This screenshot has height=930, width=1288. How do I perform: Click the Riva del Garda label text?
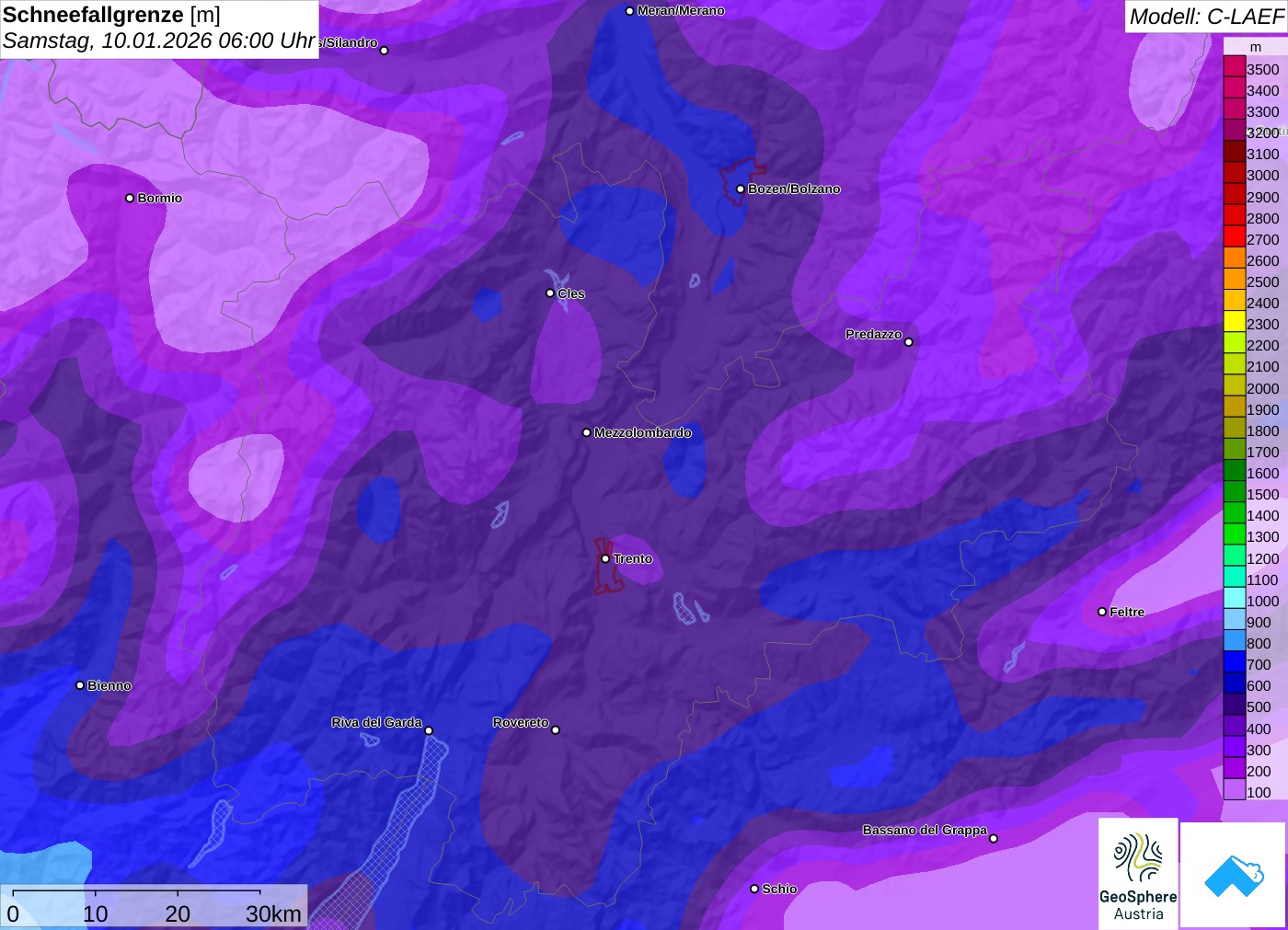point(376,723)
